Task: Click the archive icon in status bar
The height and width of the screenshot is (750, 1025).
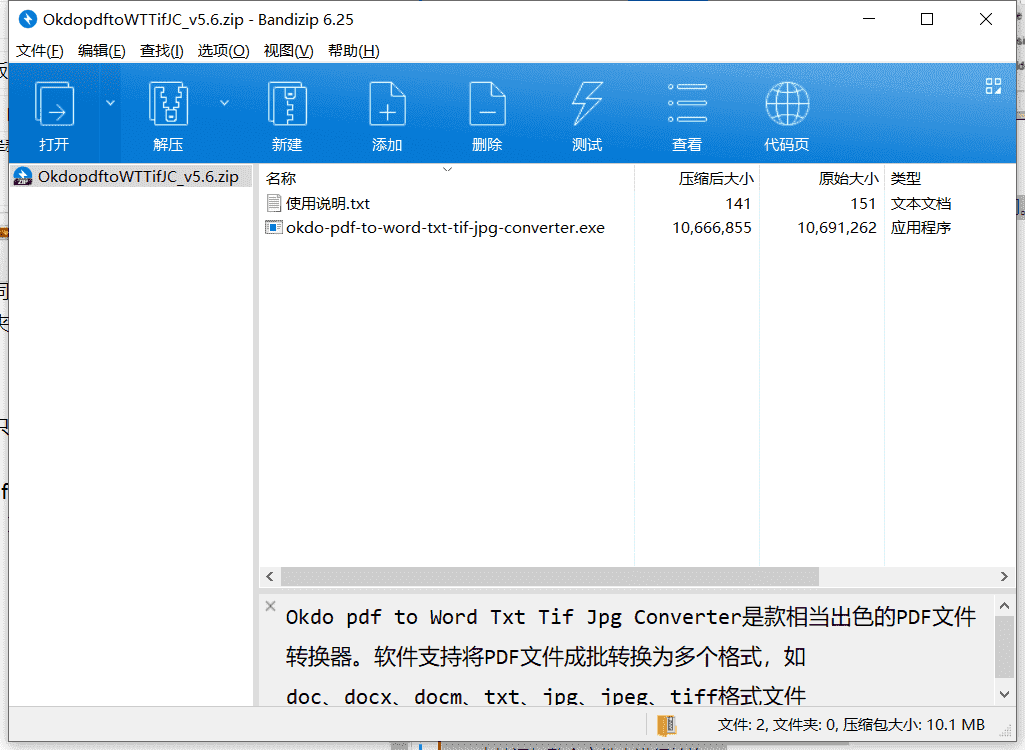Action: click(x=667, y=725)
